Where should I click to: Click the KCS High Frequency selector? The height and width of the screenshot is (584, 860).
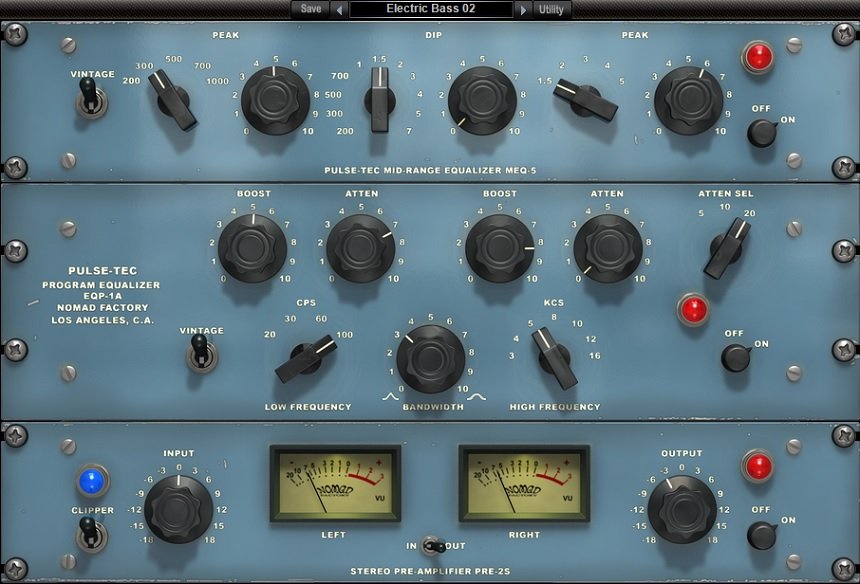554,359
